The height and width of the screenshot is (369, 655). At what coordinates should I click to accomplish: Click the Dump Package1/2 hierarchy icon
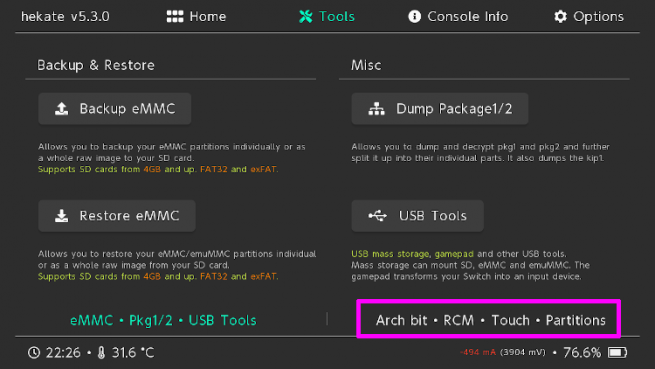pos(376,109)
